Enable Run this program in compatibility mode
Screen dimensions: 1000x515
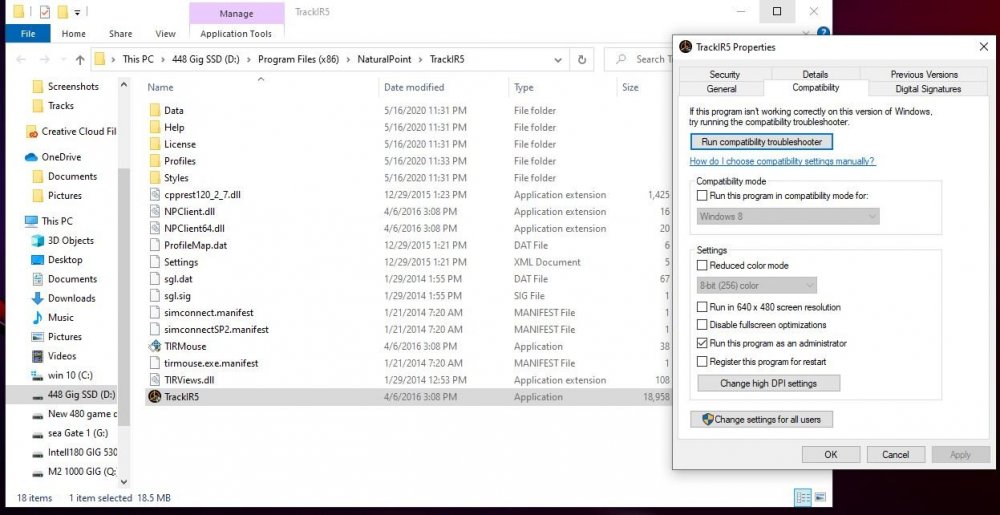point(702,196)
